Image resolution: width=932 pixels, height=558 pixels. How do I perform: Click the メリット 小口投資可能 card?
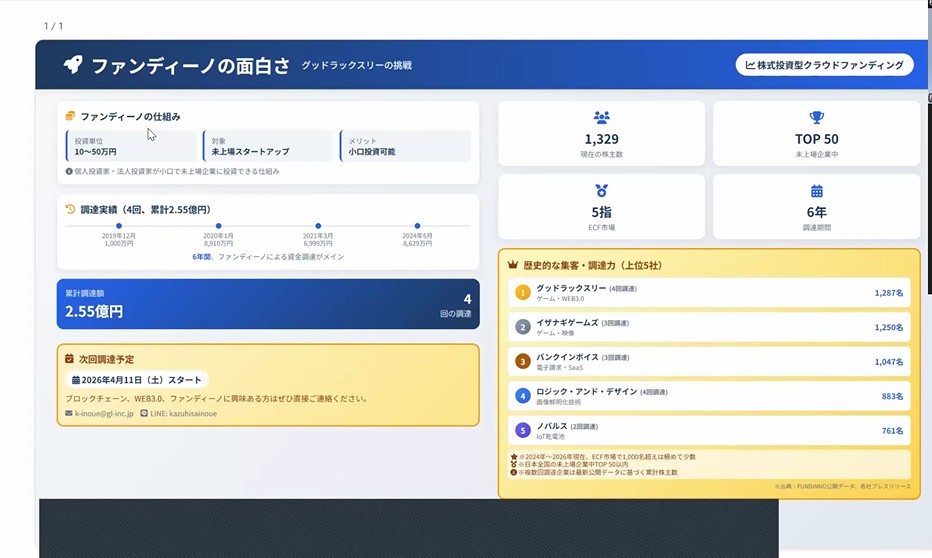pyautogui.click(x=405, y=146)
